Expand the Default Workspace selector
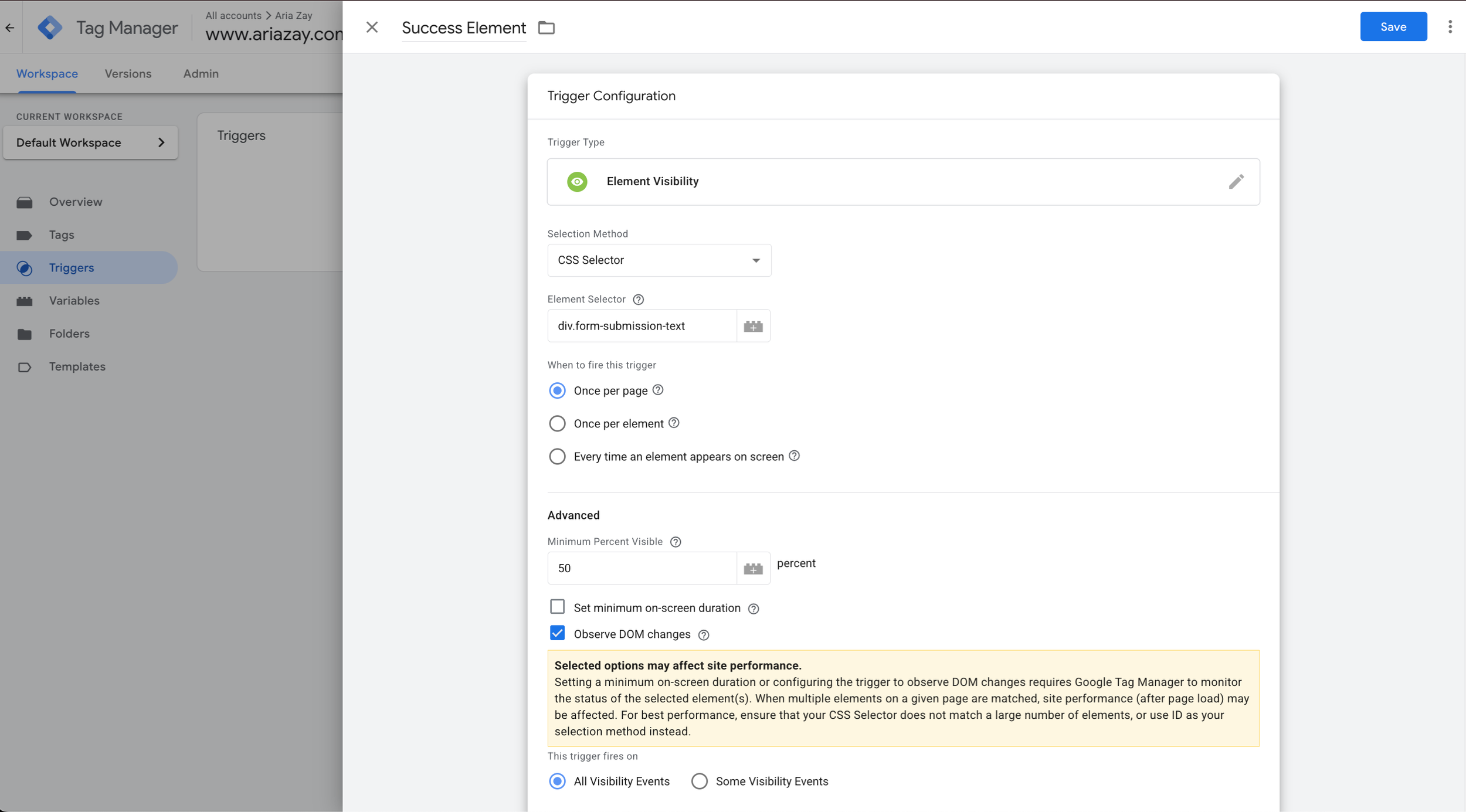Viewport: 1466px width, 812px height. 90,142
